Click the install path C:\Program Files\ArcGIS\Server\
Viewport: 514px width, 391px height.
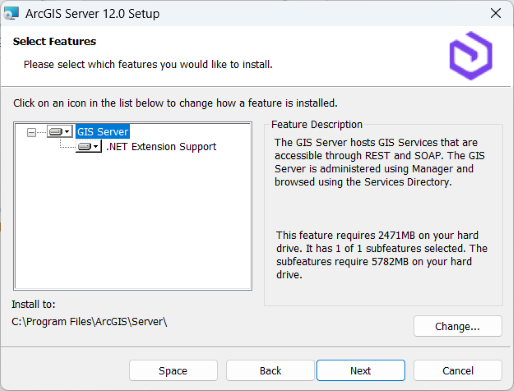[x=89, y=322]
